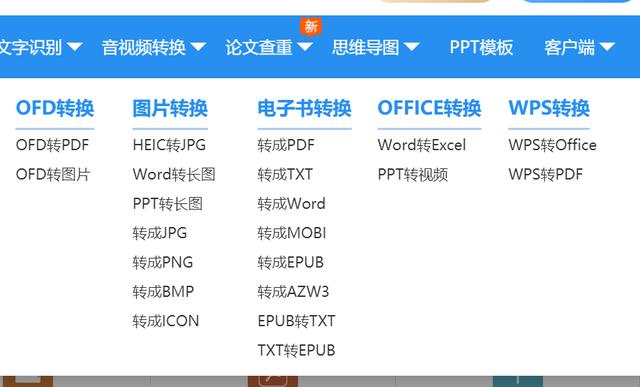Expand the 文字识别 dropdown arrow
The image size is (640, 387).
(75, 47)
